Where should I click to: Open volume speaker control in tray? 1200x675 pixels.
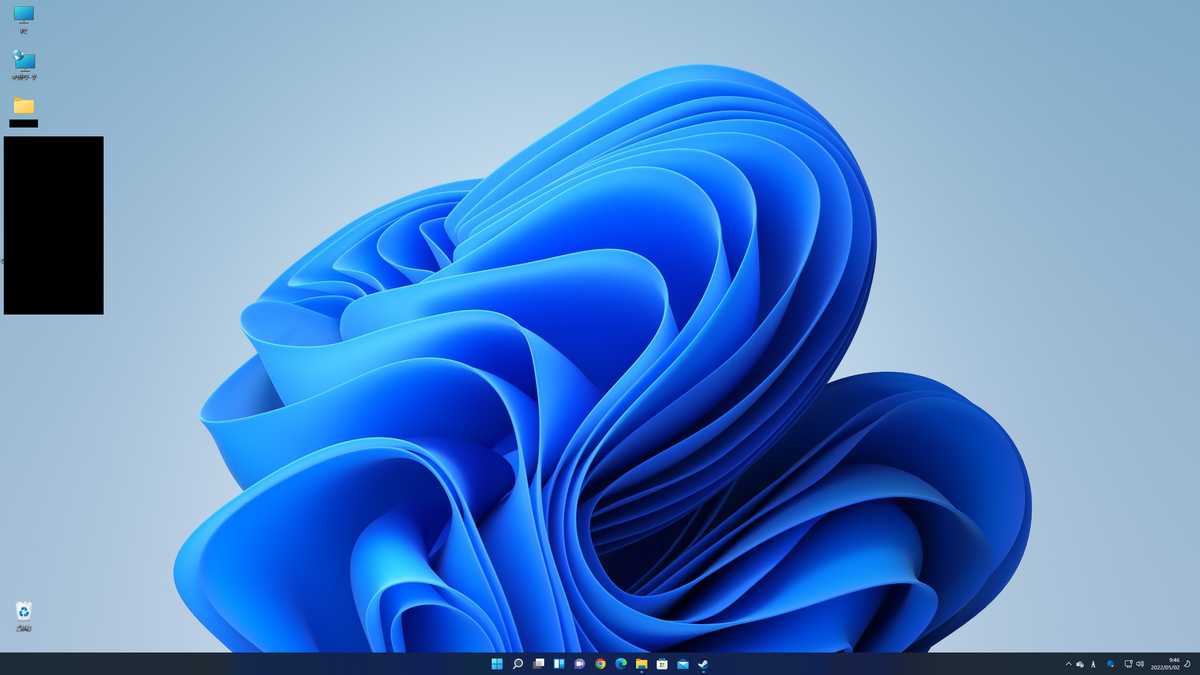tap(1140, 664)
